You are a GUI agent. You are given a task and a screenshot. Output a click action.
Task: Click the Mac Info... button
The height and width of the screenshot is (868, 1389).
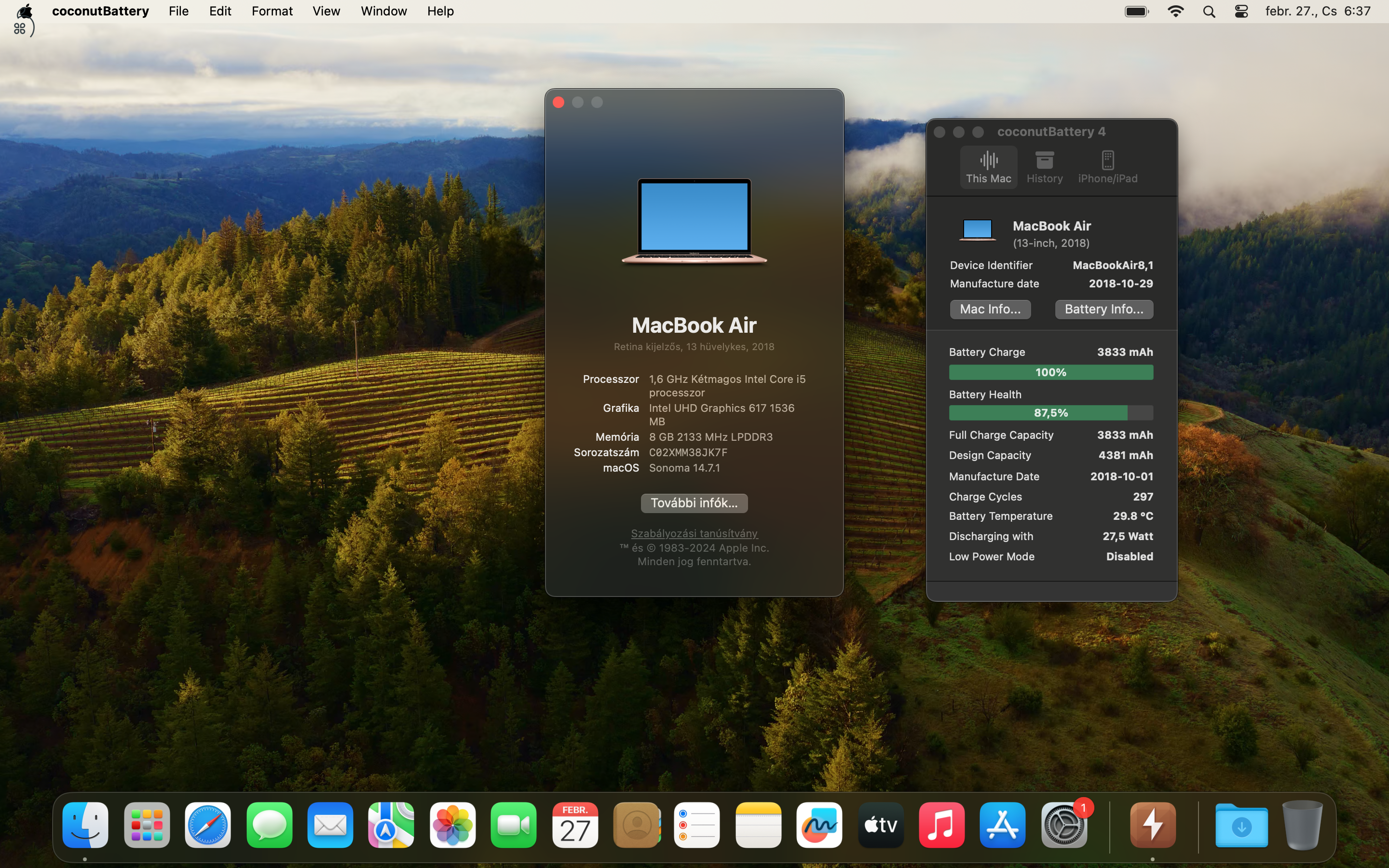[x=990, y=310]
